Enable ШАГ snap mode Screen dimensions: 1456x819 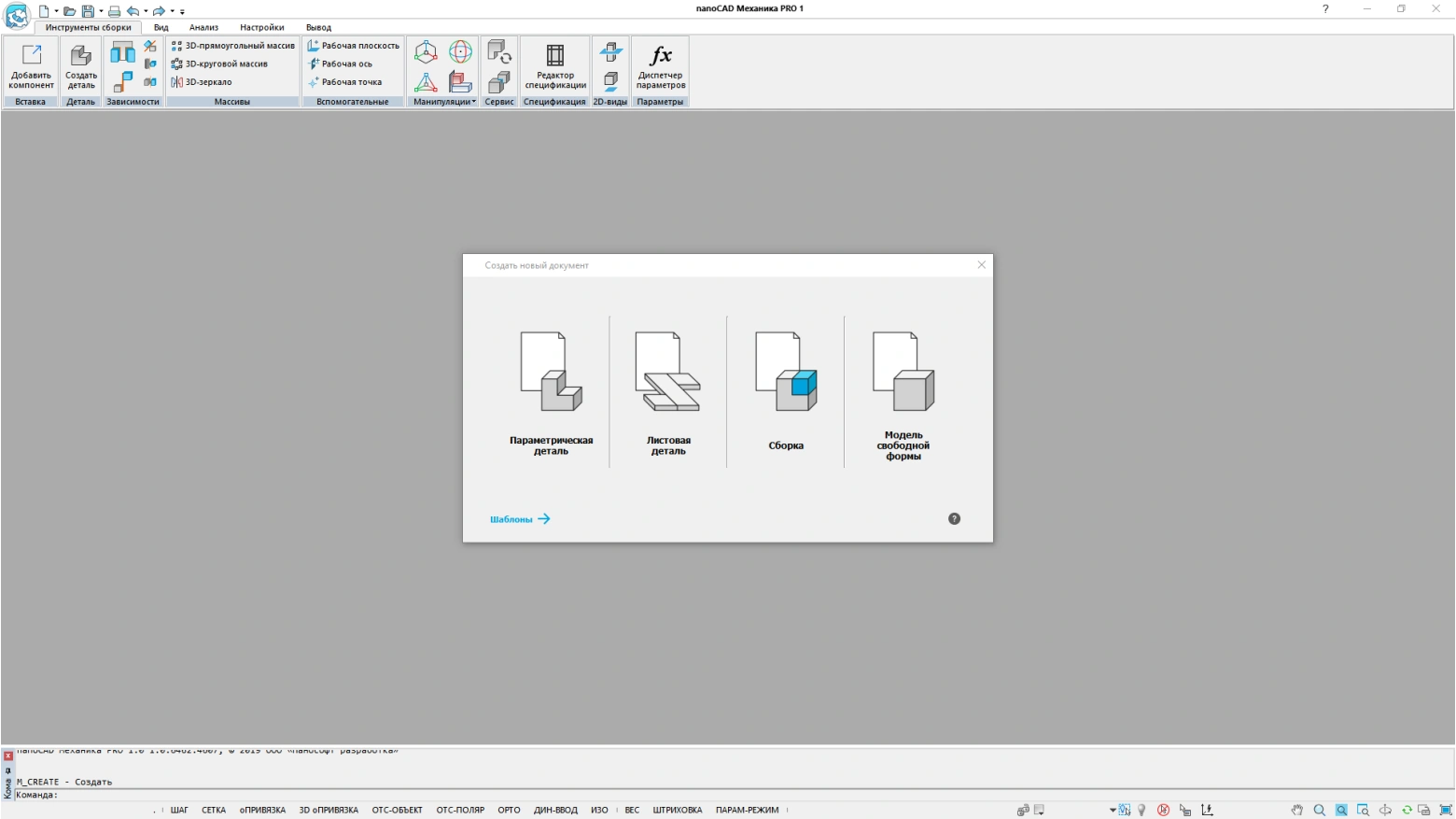[179, 811]
